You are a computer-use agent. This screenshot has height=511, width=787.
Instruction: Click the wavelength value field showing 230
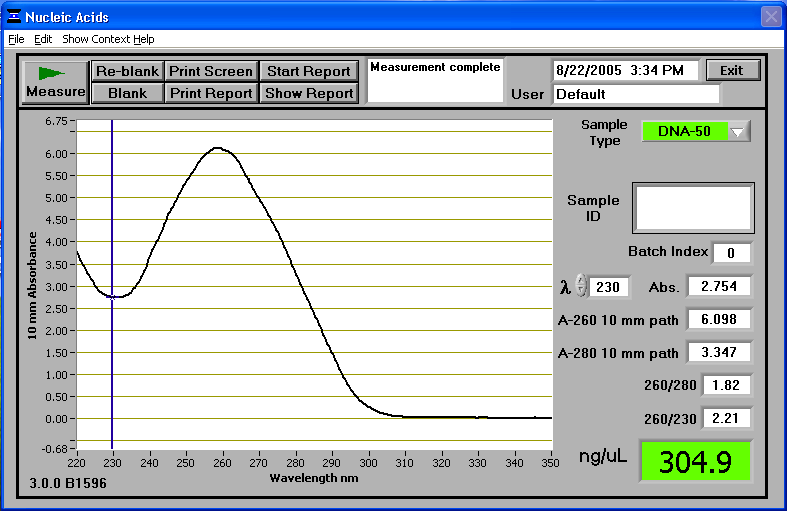tap(609, 287)
